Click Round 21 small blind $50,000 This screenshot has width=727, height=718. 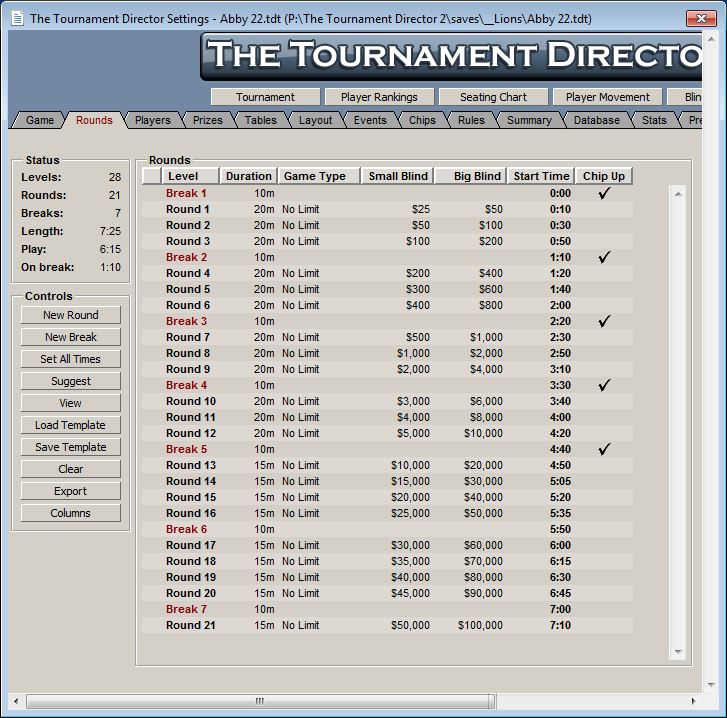(x=410, y=625)
